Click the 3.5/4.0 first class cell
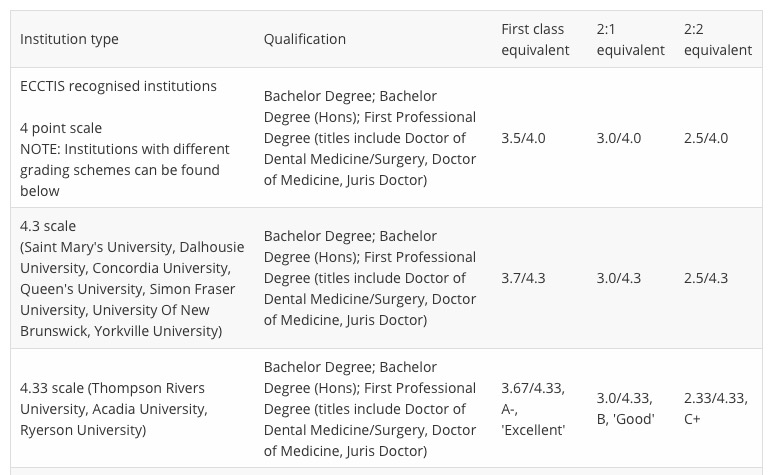This screenshot has height=475, width=772. point(523,138)
